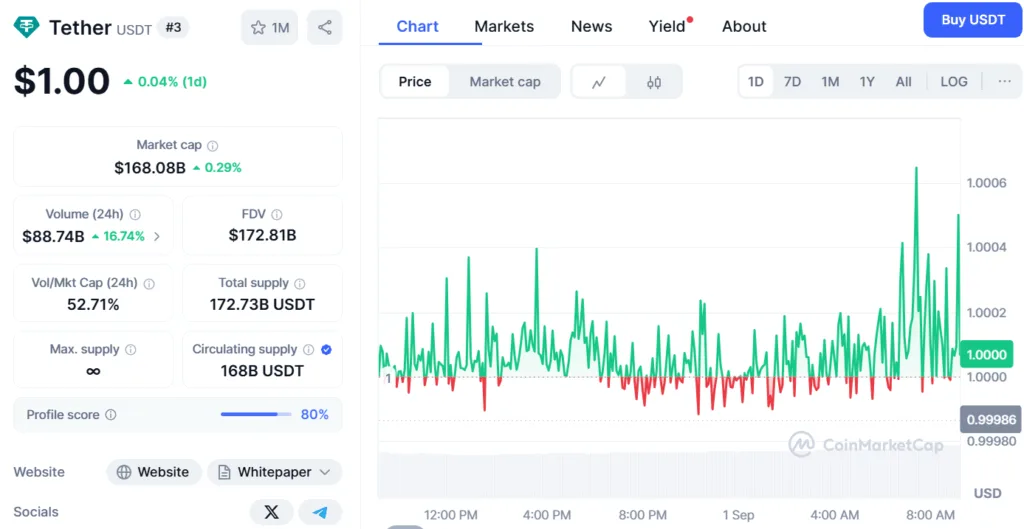Switch to the Yield tab
Image resolution: width=1024 pixels, height=529 pixels.
pos(667,26)
